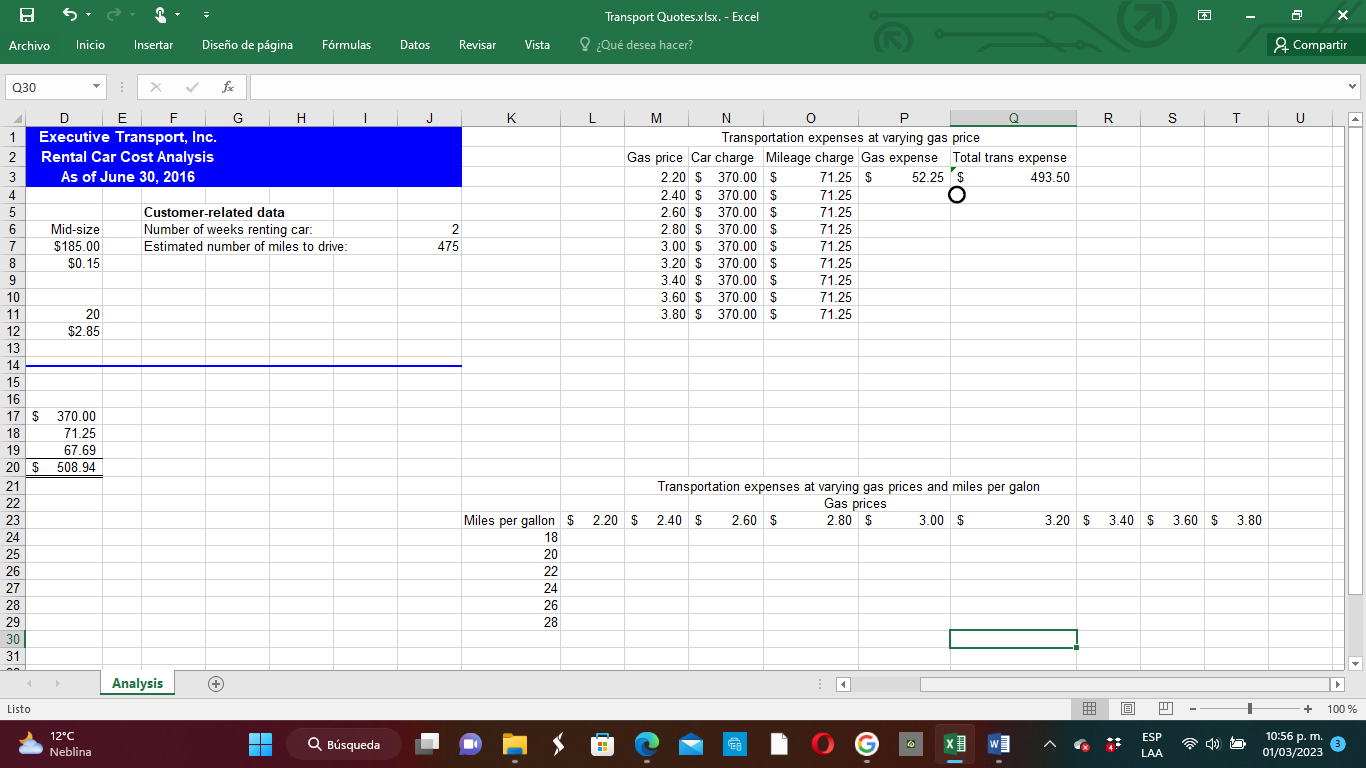1366x768 pixels.
Task: Click horizontal scrollbar left arrow
Action: tap(841, 685)
